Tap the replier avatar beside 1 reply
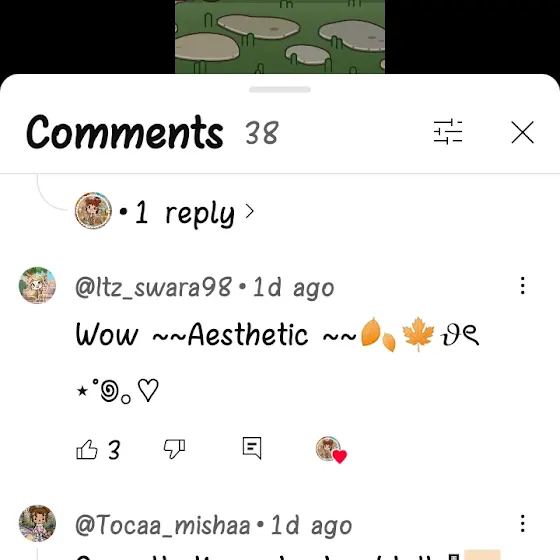Image resolution: width=560 pixels, height=560 pixels. (93, 211)
